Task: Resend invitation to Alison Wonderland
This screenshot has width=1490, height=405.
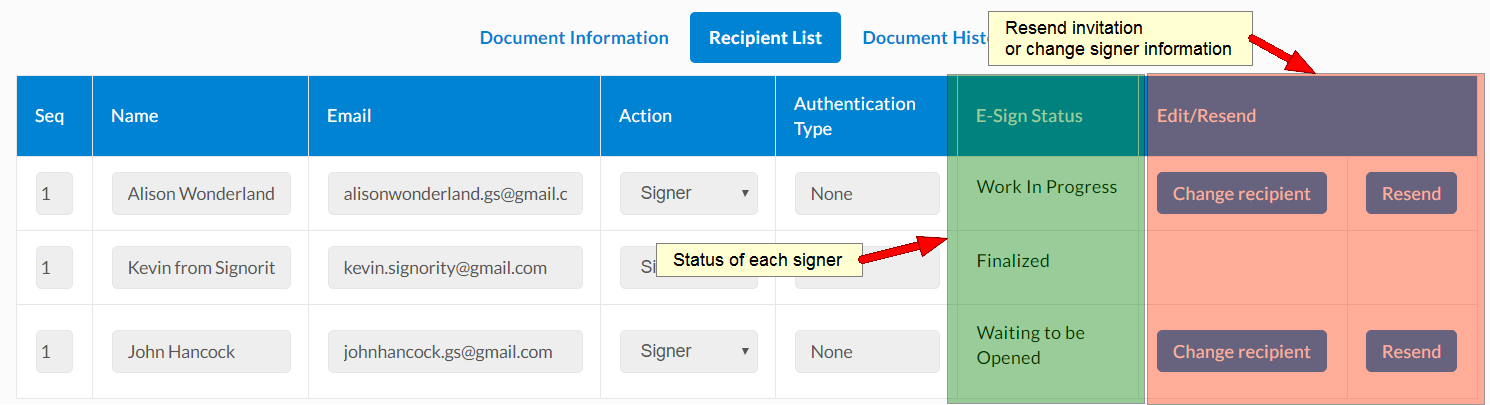Action: 1411,193
